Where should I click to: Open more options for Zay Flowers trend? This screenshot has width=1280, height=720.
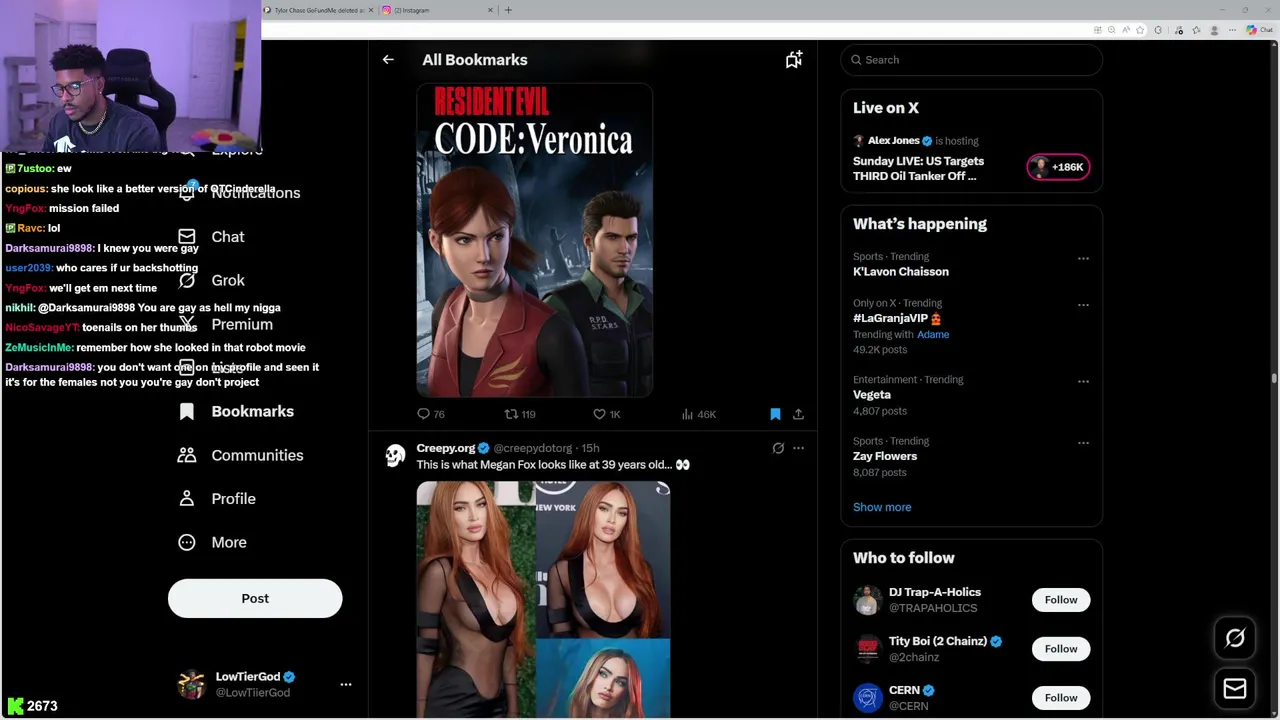[x=1083, y=442]
